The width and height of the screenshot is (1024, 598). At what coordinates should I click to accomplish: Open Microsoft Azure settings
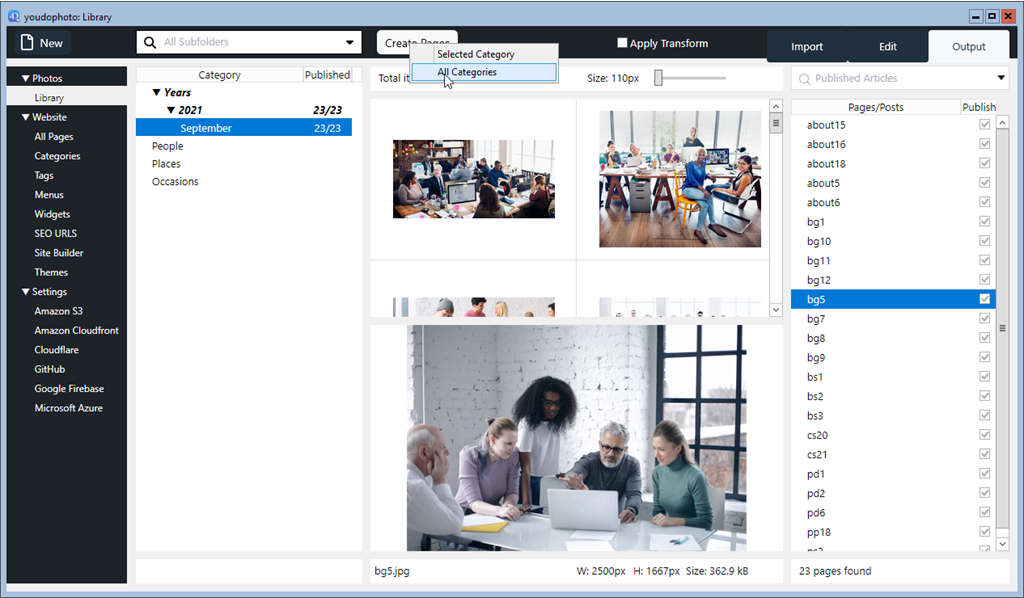click(x=69, y=408)
